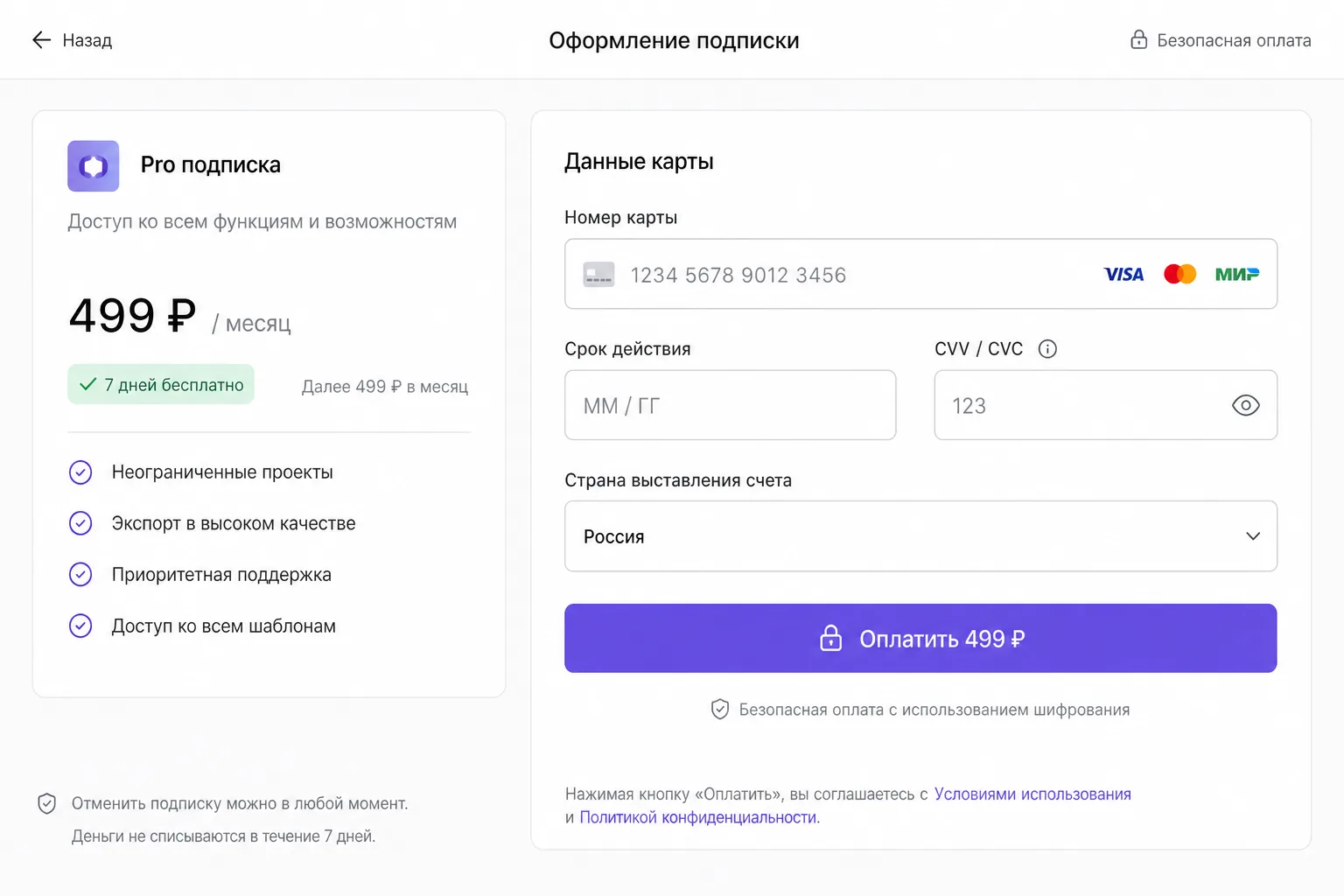1344x896 pixels.
Task: Click the shield icon by the encryption notice
Action: click(x=720, y=710)
